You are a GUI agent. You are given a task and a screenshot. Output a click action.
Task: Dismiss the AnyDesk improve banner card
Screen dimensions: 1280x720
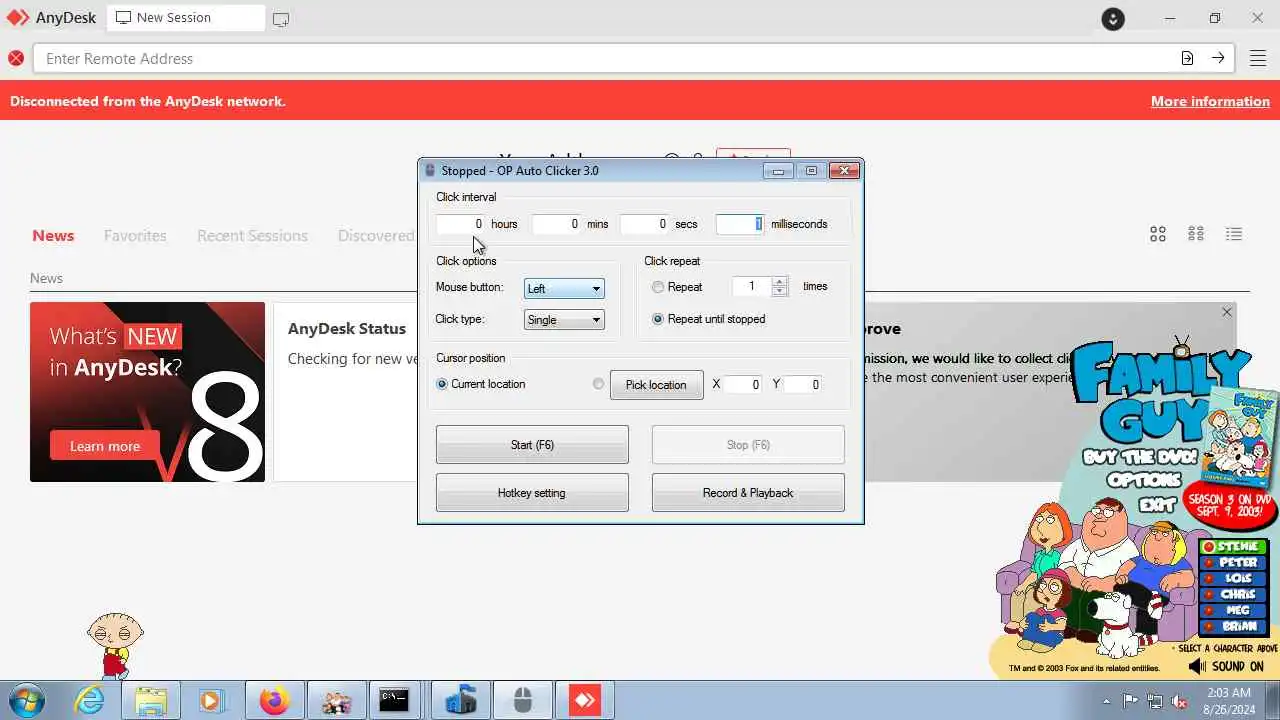(x=1227, y=312)
